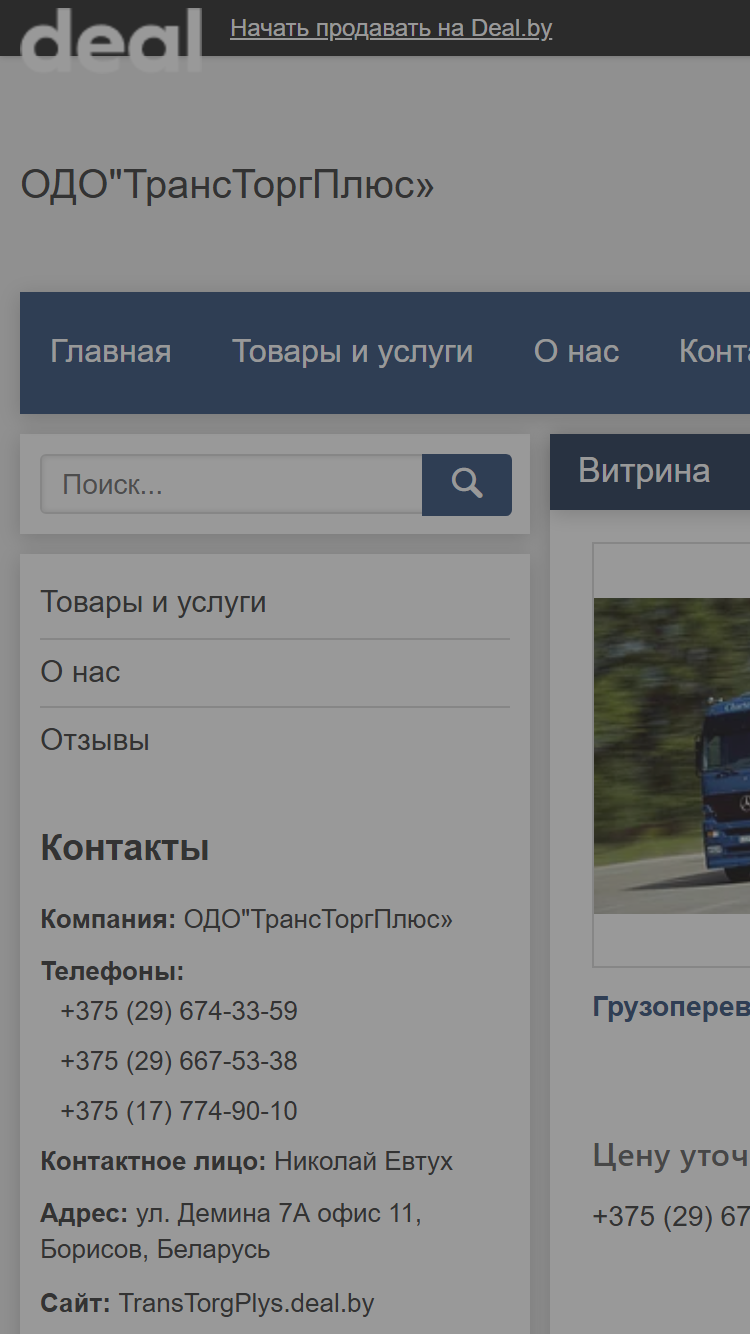This screenshot has width=750, height=1334.
Task: Click phone number +375 (29) 667-53-38
Action: pyautogui.click(x=179, y=1061)
